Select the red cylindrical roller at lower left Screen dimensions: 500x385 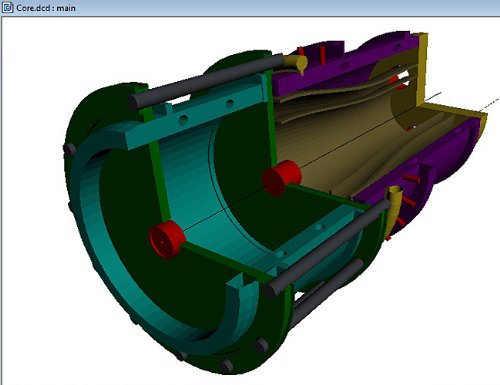pos(167,239)
